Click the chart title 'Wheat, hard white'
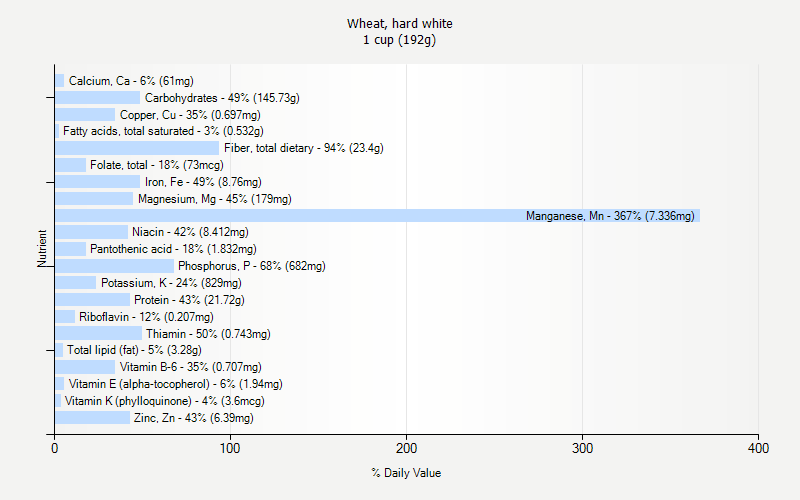This screenshot has width=800, height=500. pyautogui.click(x=399, y=23)
